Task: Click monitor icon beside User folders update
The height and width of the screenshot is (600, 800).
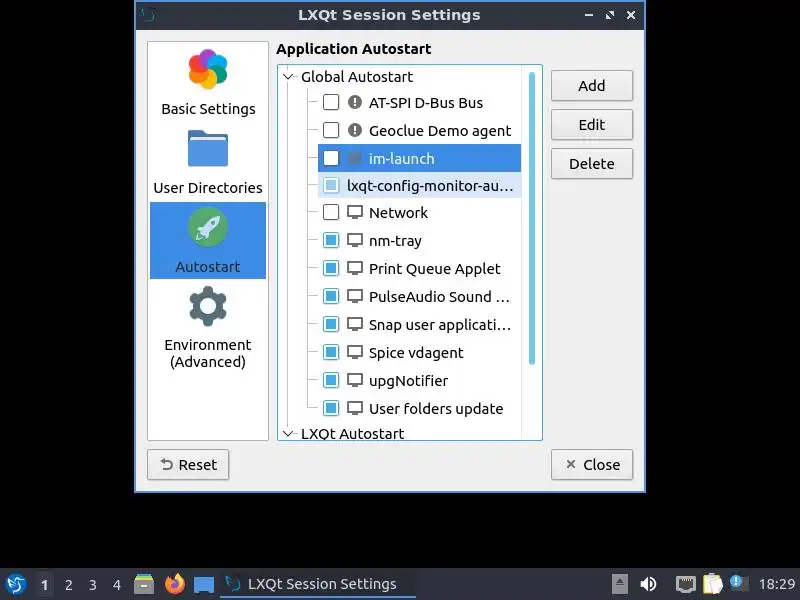Action: (355, 408)
